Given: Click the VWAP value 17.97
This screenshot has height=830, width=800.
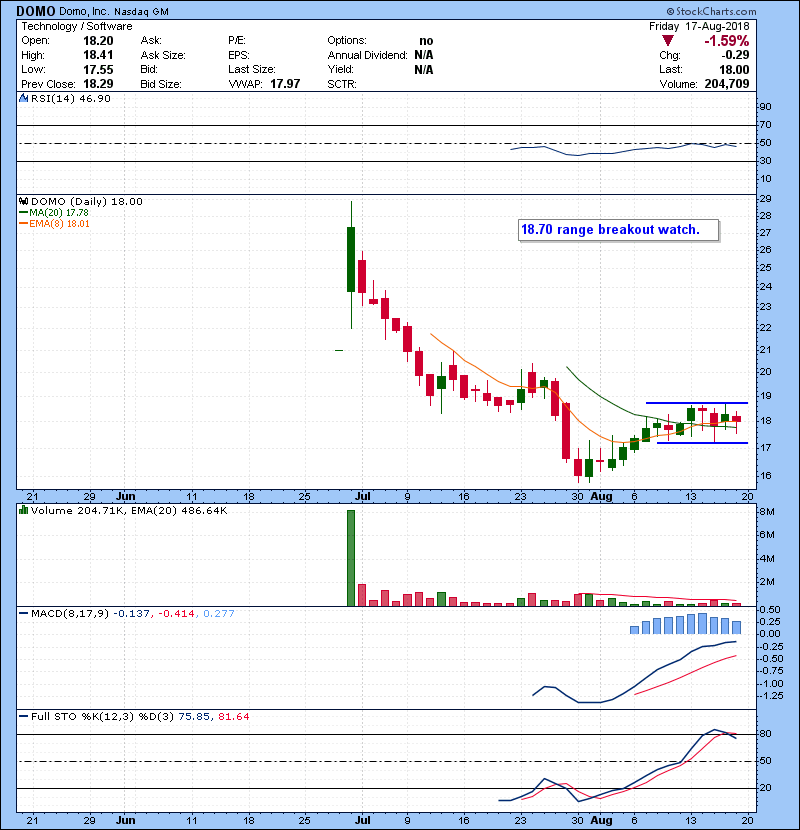Looking at the screenshot, I should (285, 84).
